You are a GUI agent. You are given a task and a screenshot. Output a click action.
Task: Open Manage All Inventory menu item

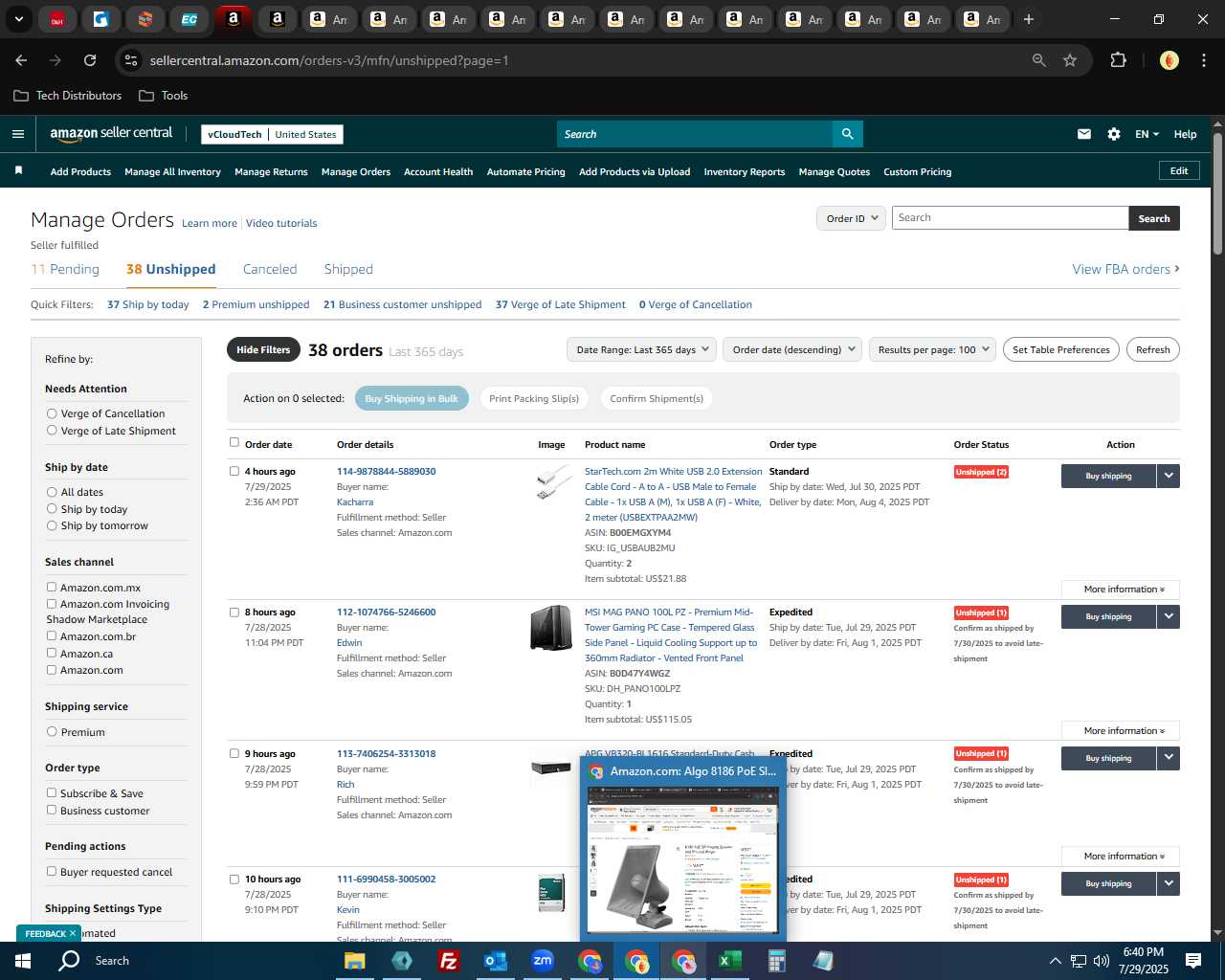pos(172,172)
